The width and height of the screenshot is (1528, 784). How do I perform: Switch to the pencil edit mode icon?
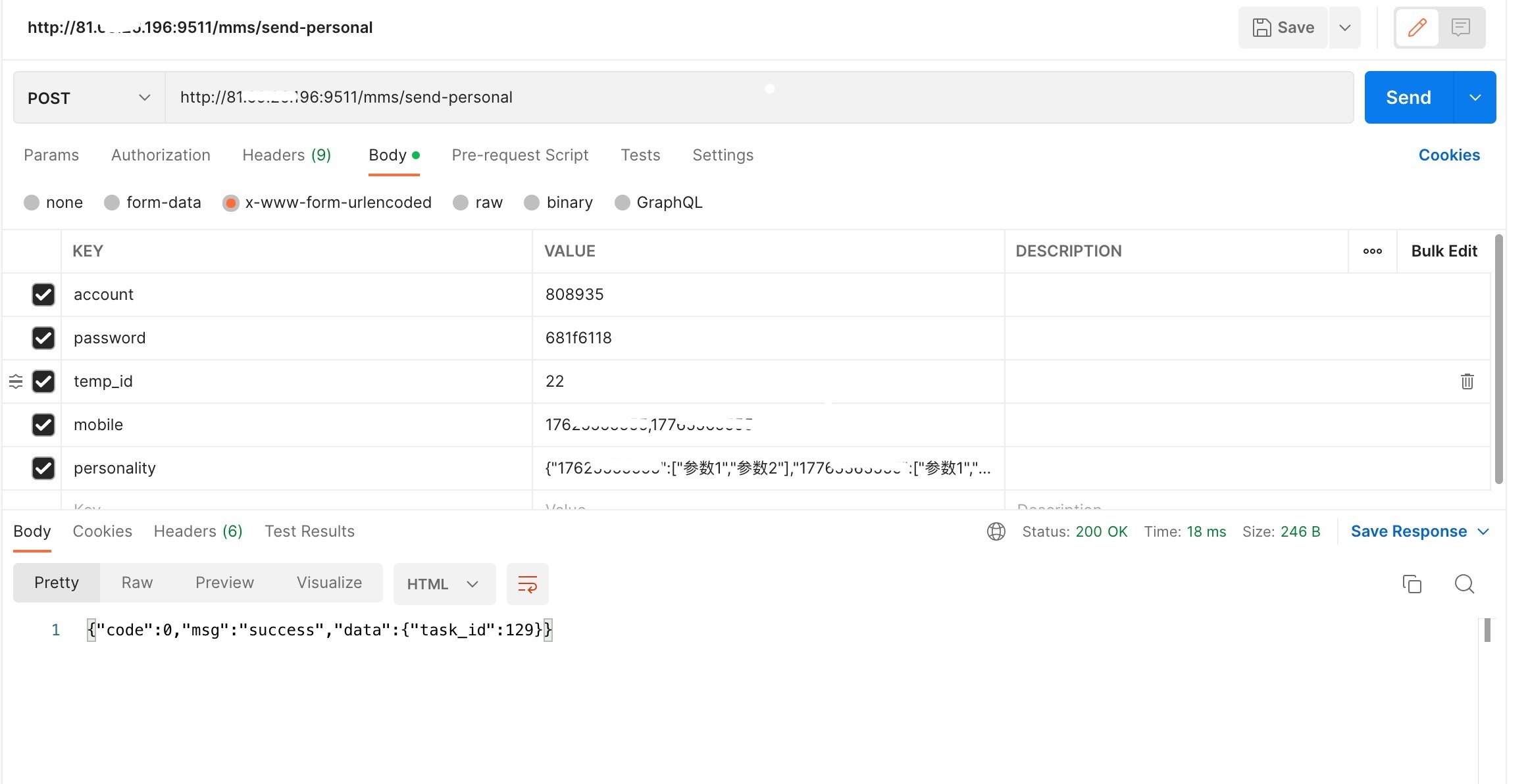coord(1417,28)
